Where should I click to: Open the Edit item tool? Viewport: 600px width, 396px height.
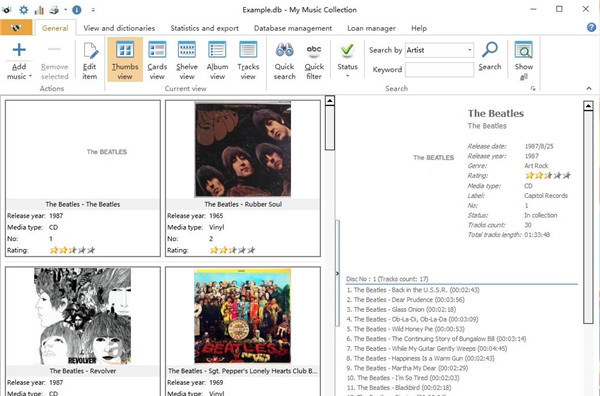coord(90,61)
